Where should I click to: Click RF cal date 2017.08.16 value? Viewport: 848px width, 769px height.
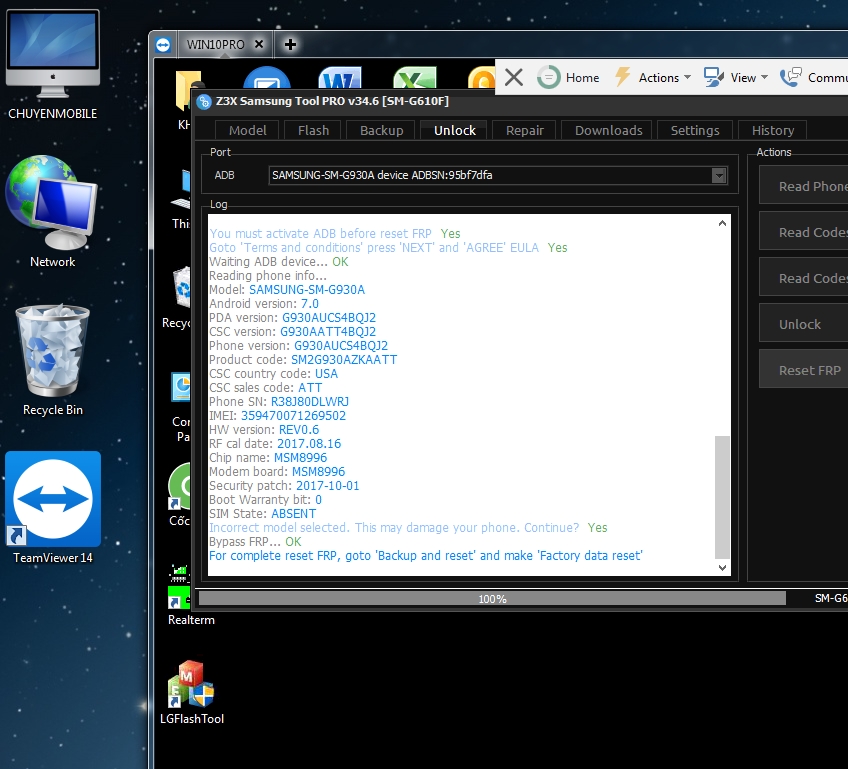309,443
